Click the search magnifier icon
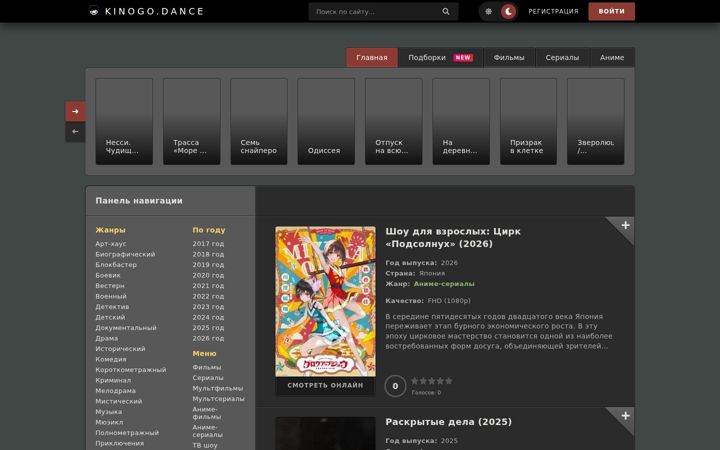720x450 pixels. coord(446,11)
